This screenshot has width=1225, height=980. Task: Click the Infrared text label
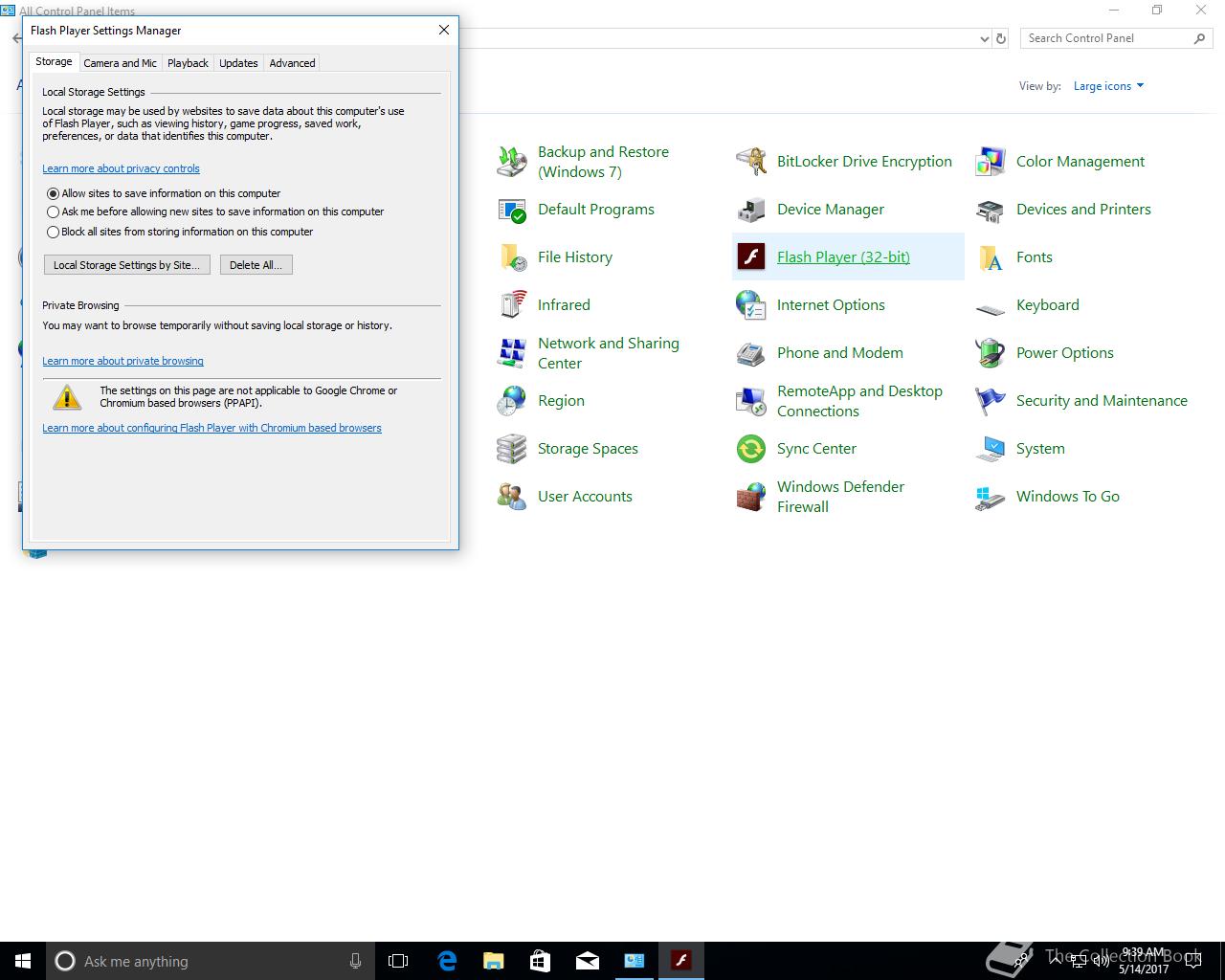[x=564, y=304]
